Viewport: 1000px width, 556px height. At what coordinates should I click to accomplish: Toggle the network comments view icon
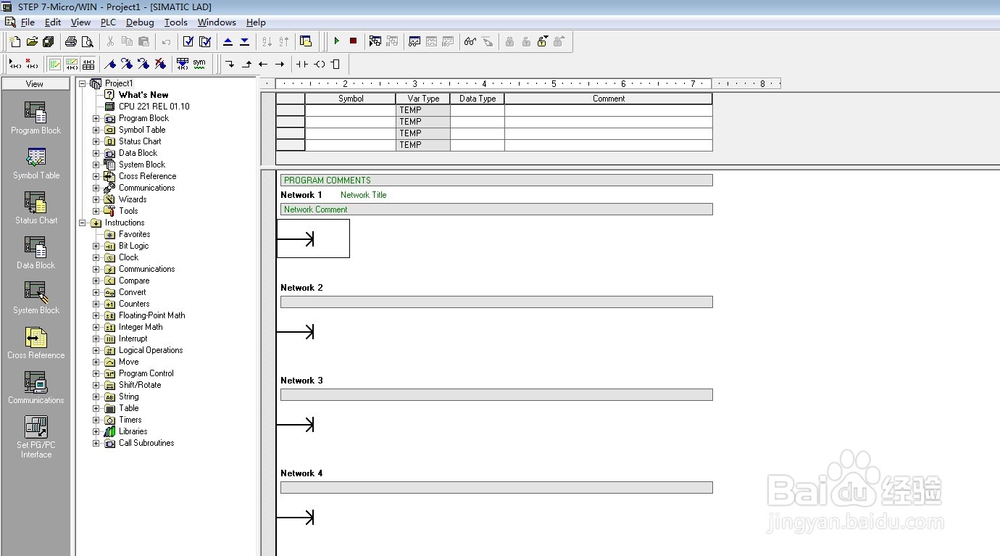point(71,64)
